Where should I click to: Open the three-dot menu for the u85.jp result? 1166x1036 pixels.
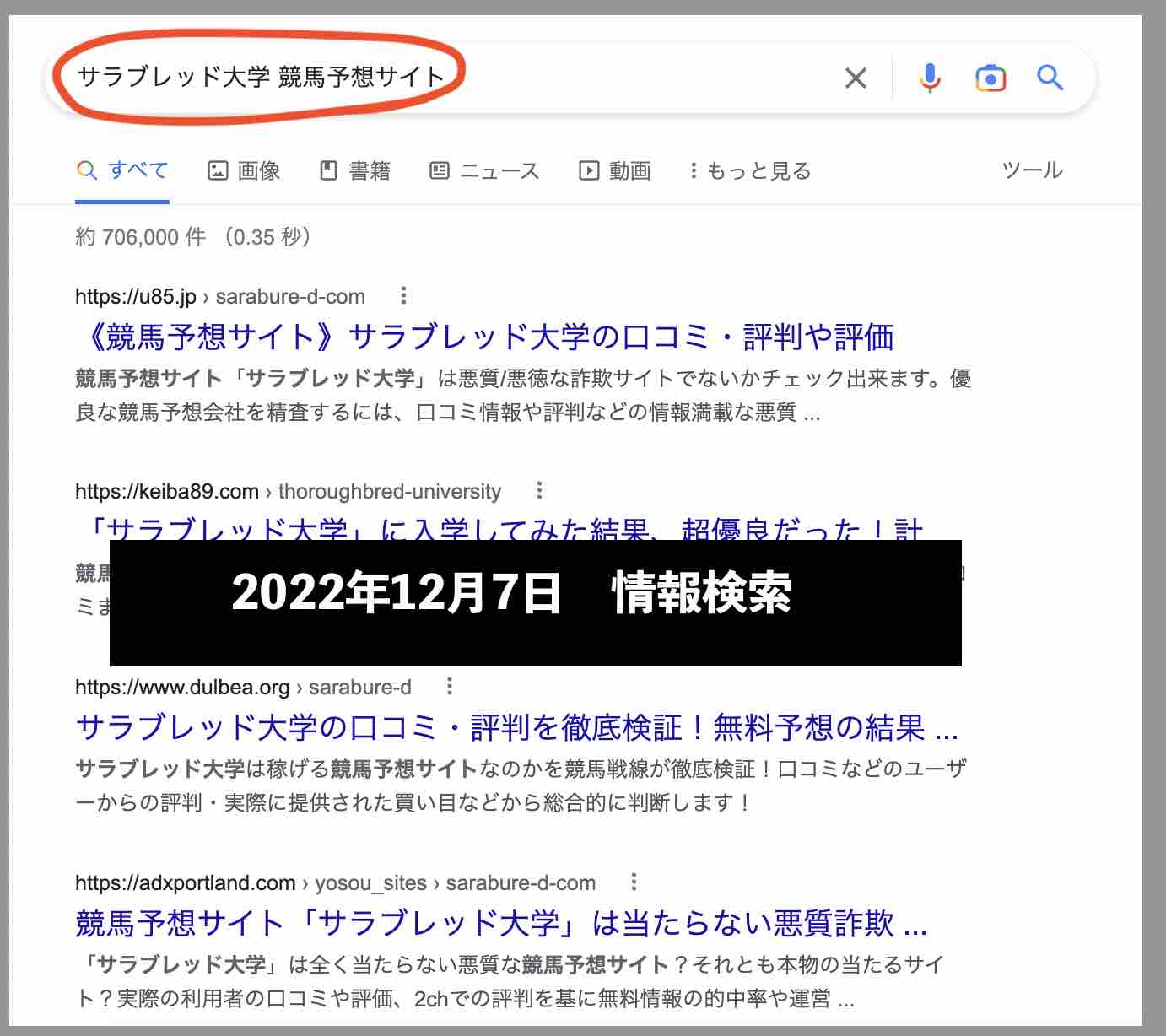(403, 296)
